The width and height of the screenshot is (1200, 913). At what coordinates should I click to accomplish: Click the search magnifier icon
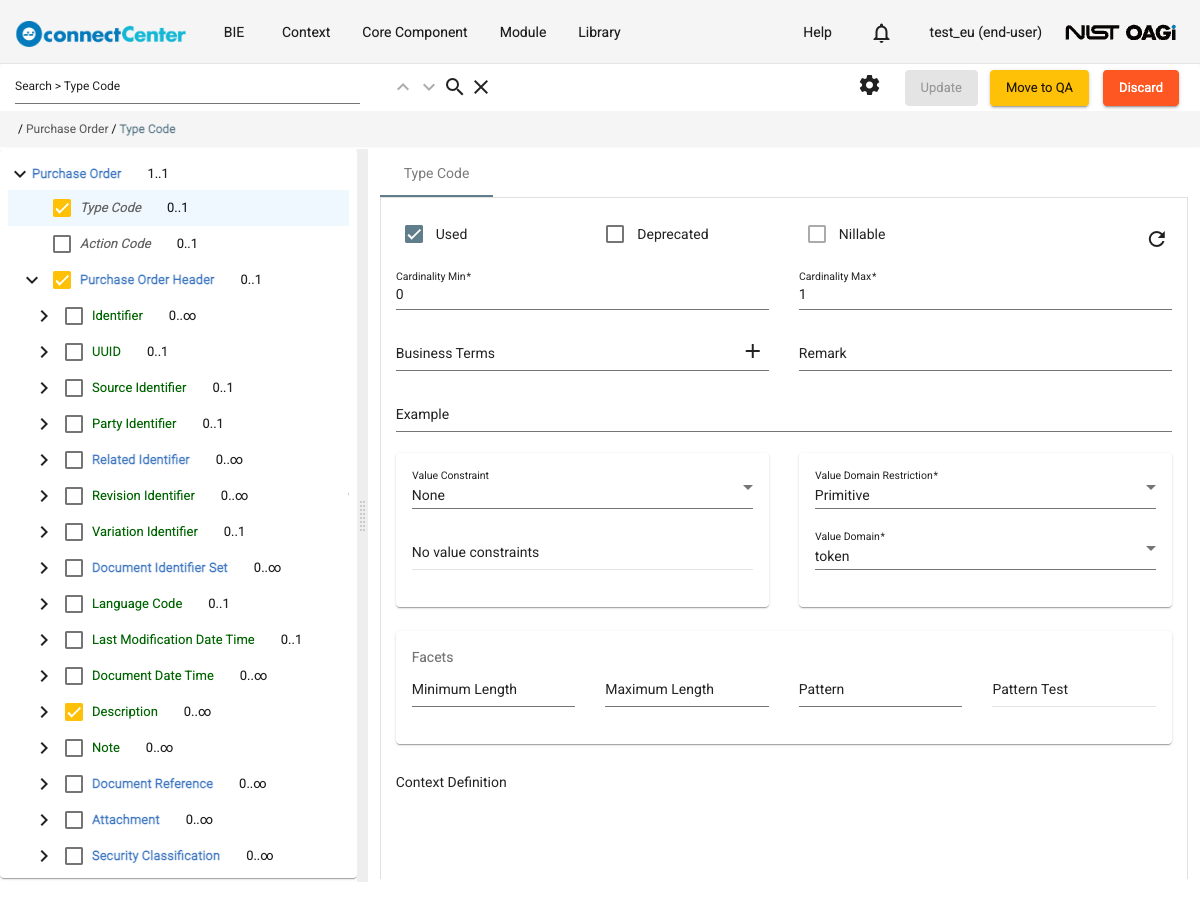coord(454,87)
